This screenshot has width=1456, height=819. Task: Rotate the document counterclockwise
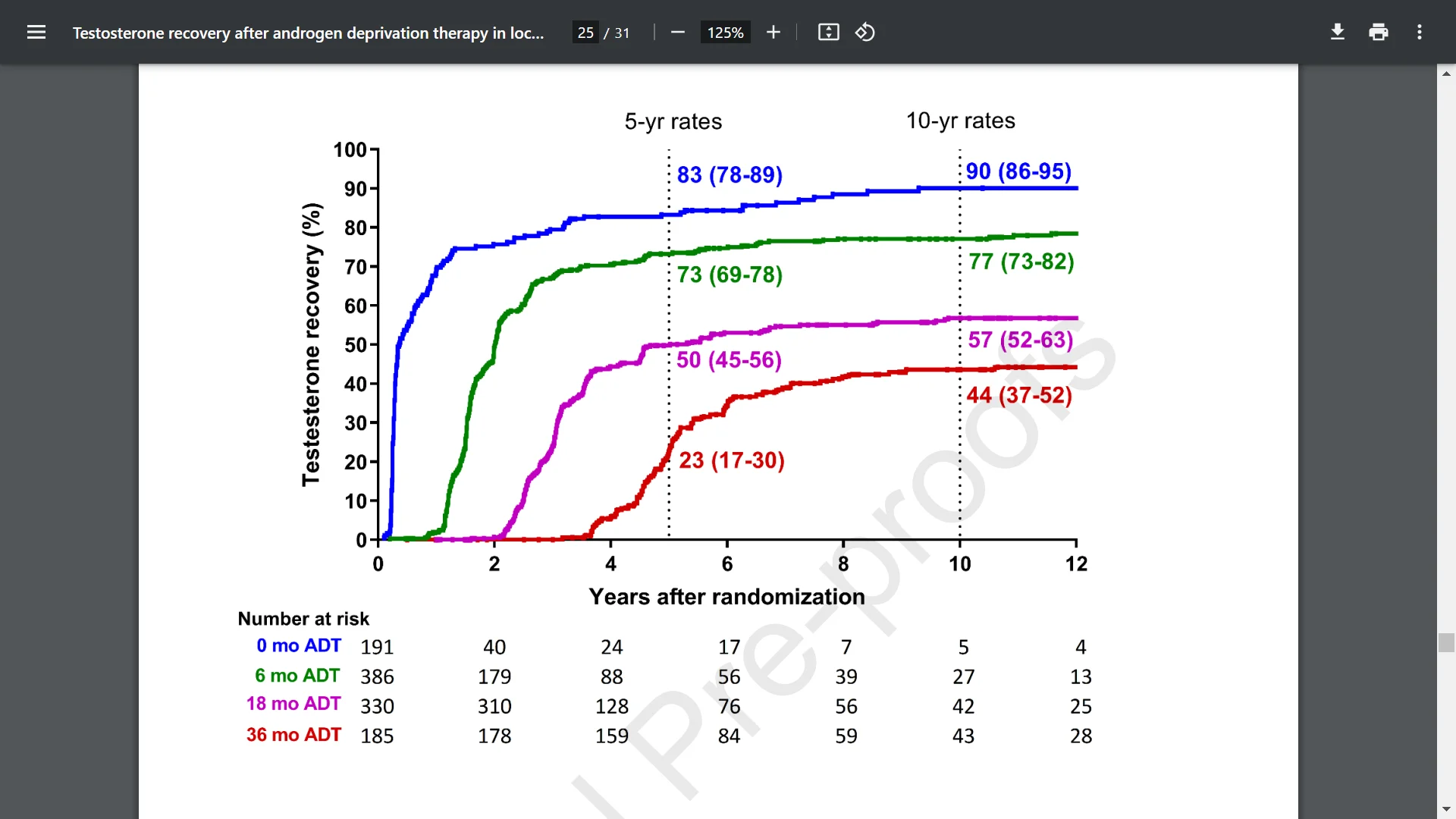click(865, 32)
